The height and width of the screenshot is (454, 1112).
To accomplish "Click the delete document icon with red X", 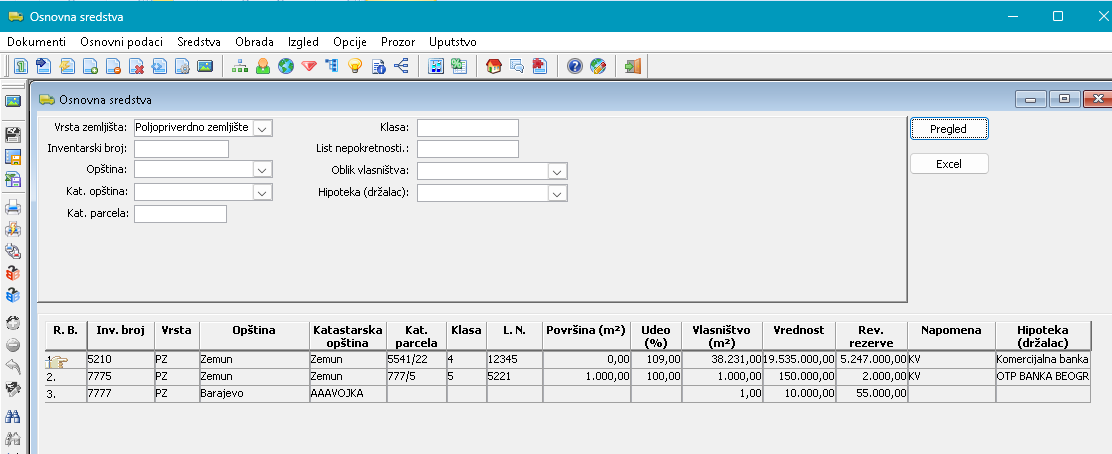I will point(136,67).
